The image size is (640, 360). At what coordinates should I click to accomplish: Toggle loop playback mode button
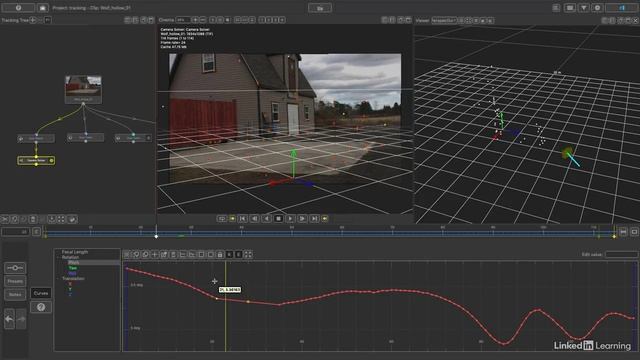click(x=222, y=219)
